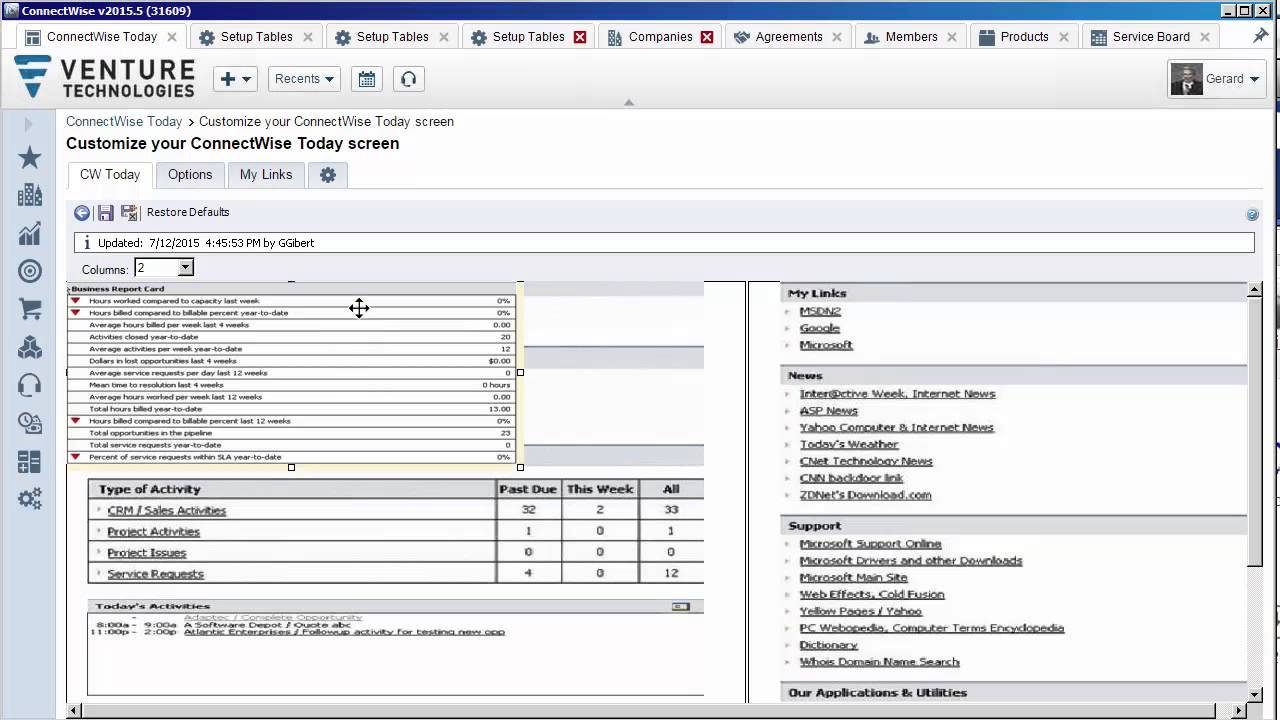Image resolution: width=1280 pixels, height=720 pixels.
Task: Switch to the Options tab
Action: tap(190, 174)
